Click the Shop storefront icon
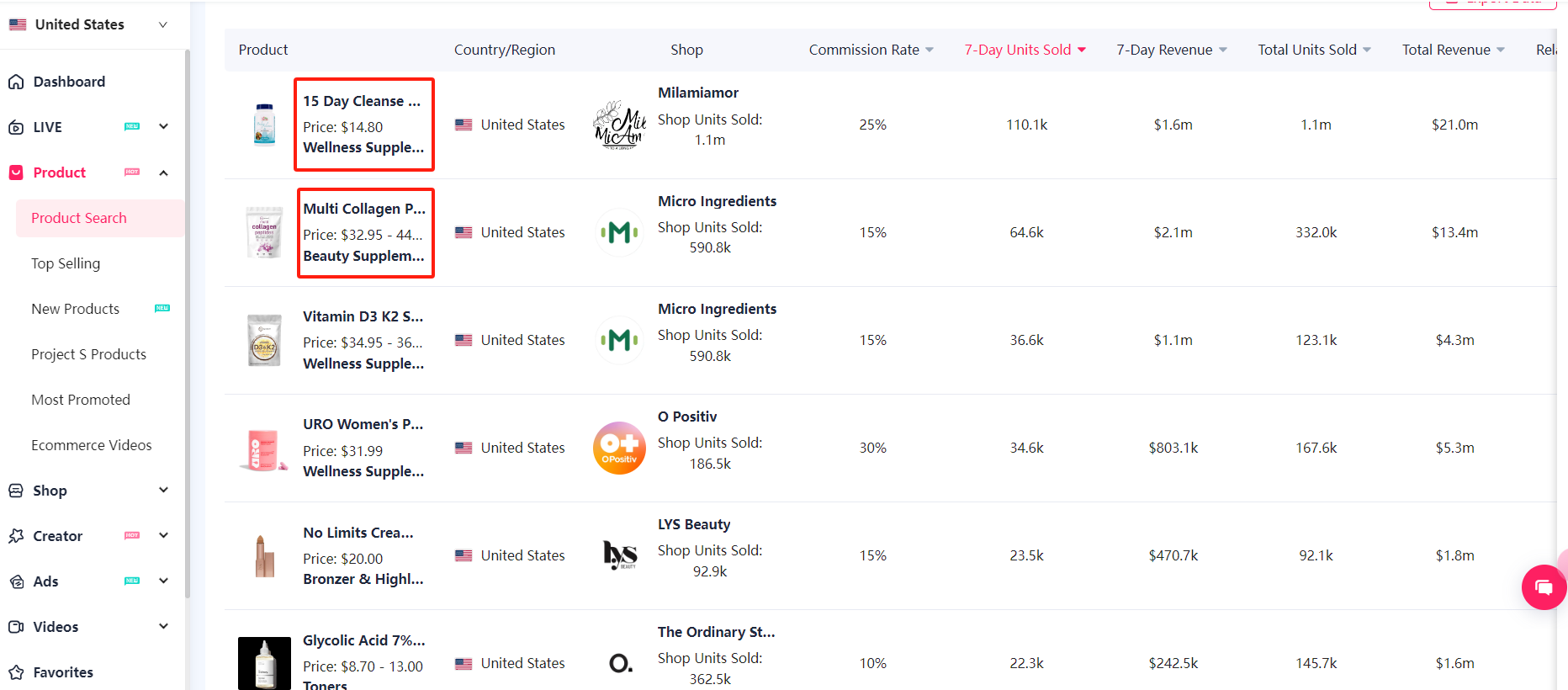Viewport: 1568px width, 690px height. pyautogui.click(x=16, y=491)
